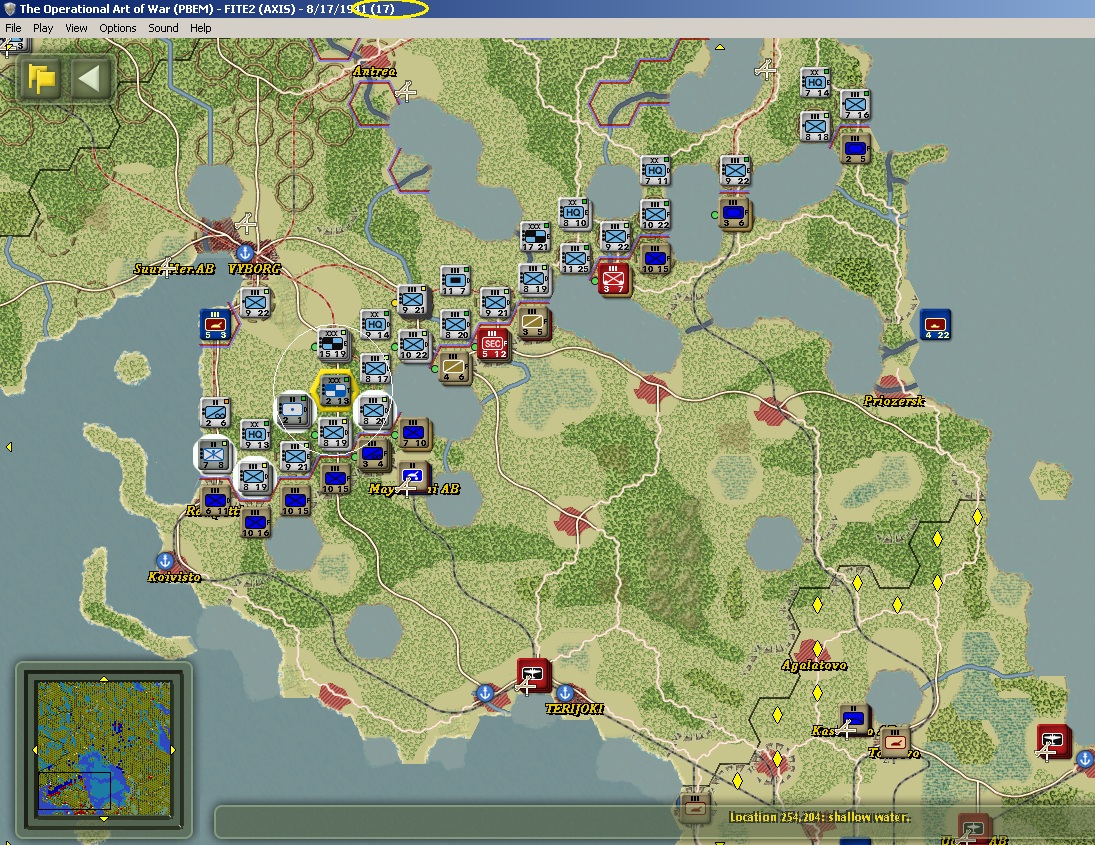The height and width of the screenshot is (845, 1095).
Task: Select the artillery unit 2 1
Action: point(293,410)
